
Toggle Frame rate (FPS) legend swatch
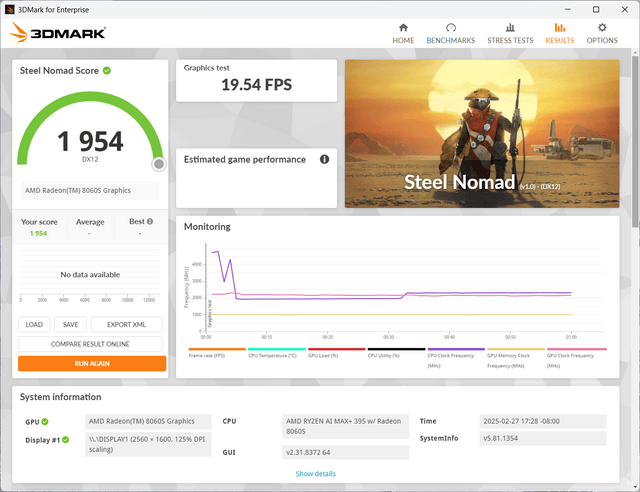(217, 349)
